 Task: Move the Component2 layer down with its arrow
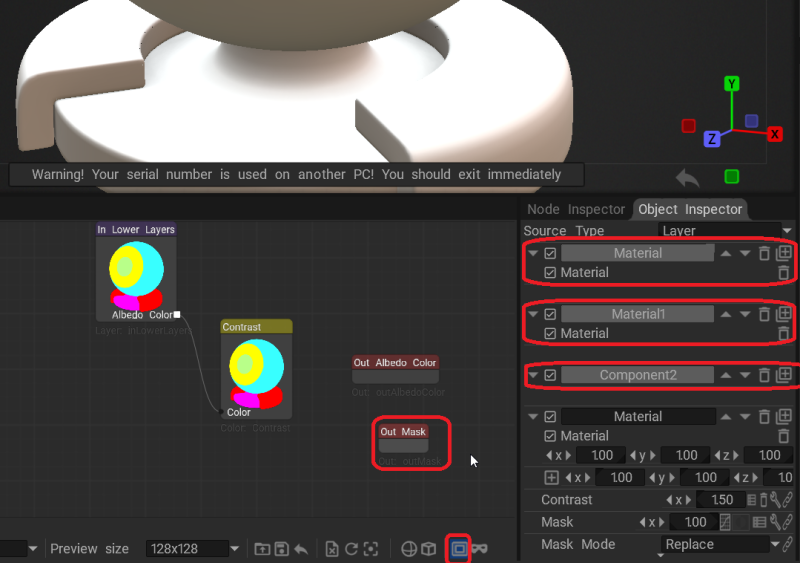(745, 375)
